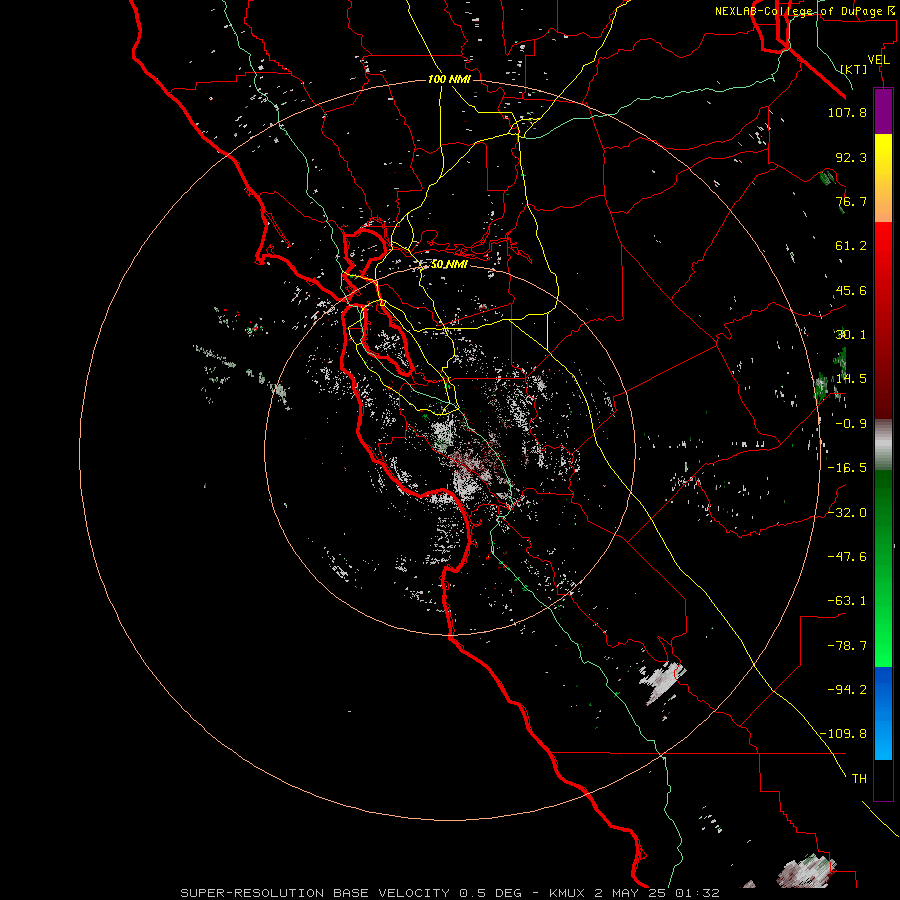Select the 14.5 velocity scale value
Image resolution: width=900 pixels, height=900 pixels.
pyautogui.click(x=851, y=379)
